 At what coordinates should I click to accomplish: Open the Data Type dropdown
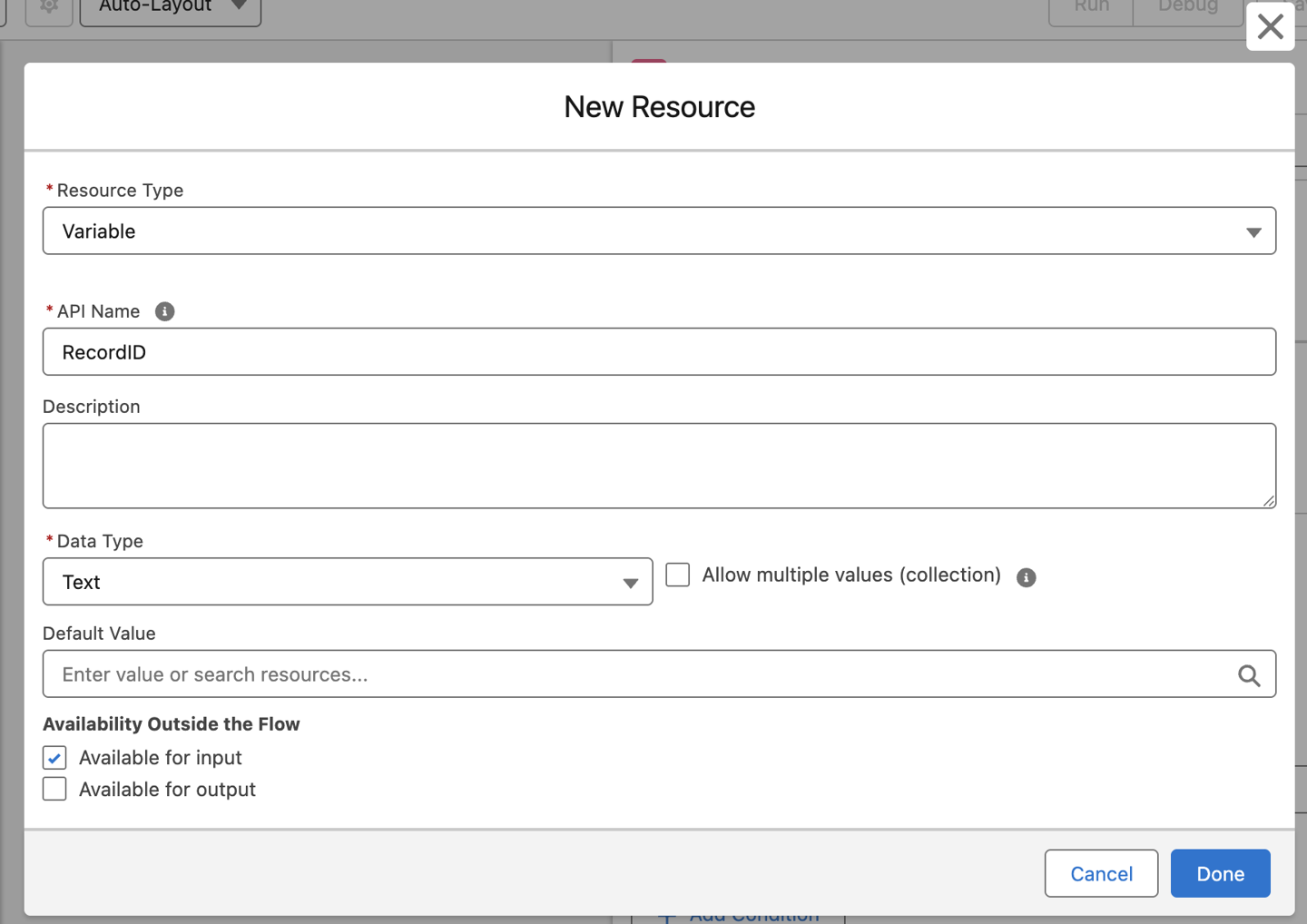(x=348, y=582)
